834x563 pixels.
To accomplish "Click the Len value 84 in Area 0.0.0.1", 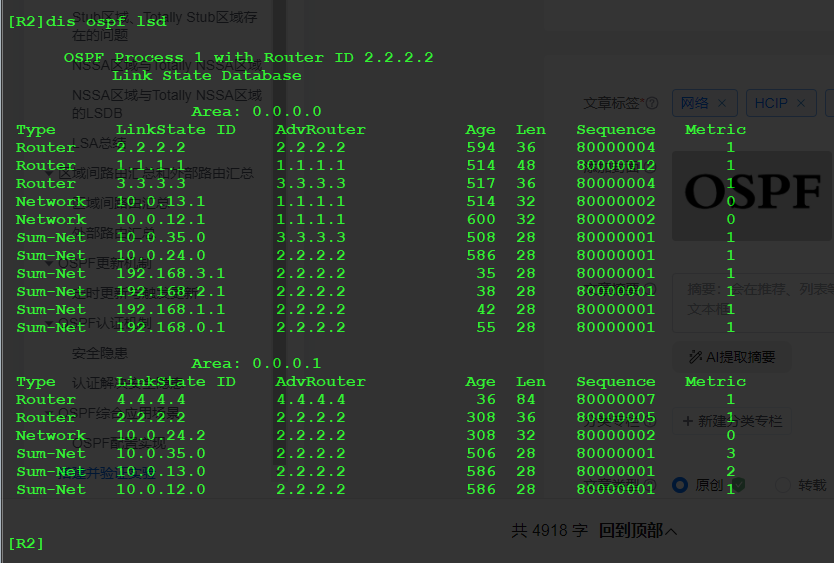I will tap(526, 400).
